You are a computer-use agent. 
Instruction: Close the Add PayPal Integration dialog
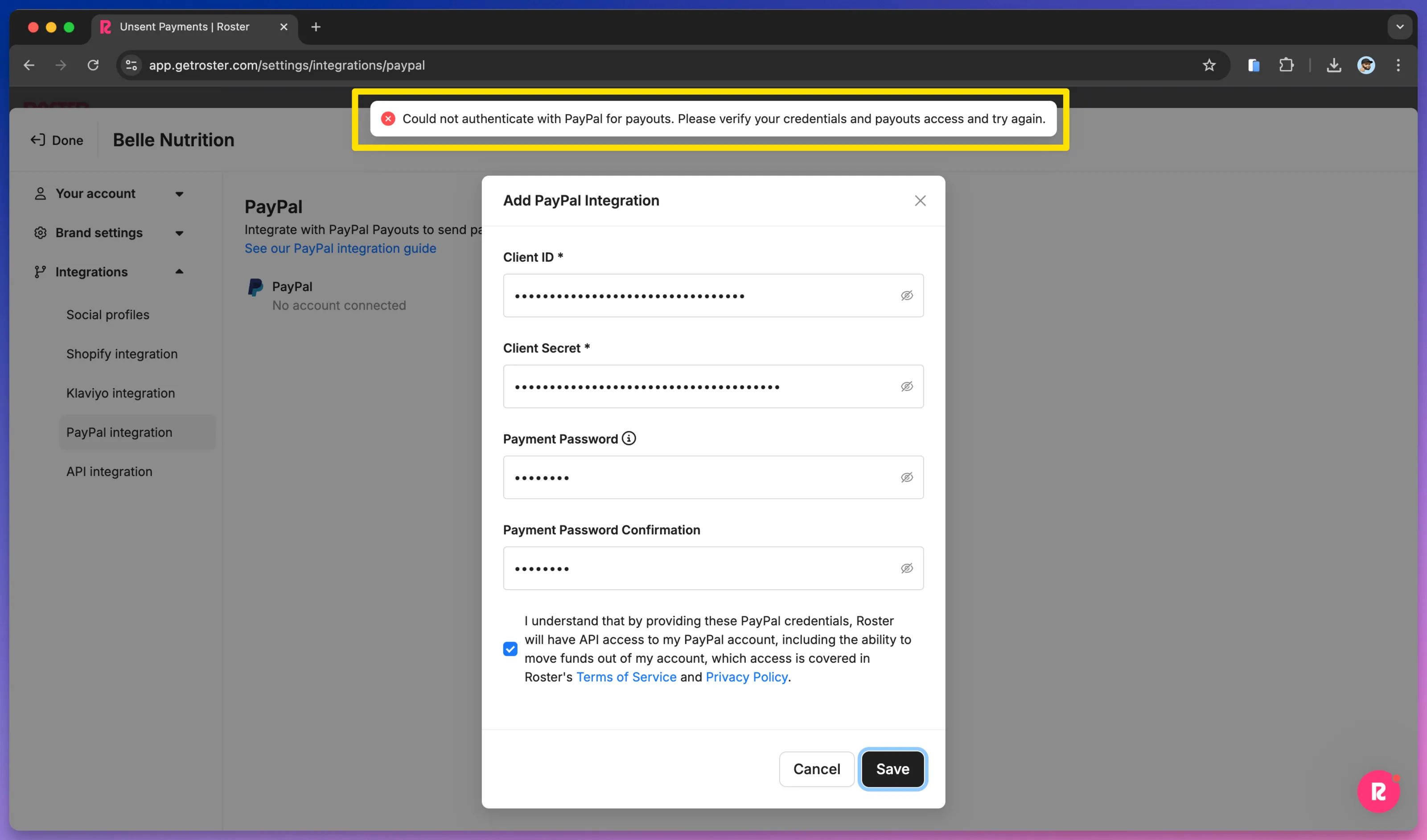click(x=920, y=201)
